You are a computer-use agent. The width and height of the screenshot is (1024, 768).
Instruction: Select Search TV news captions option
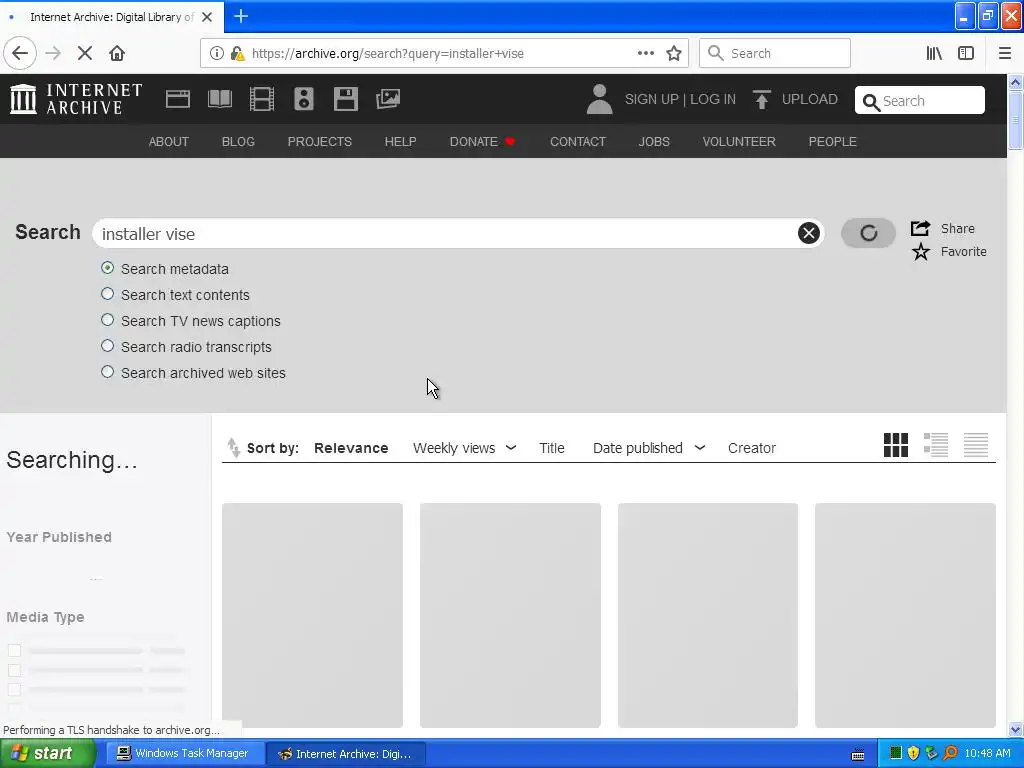[108, 320]
